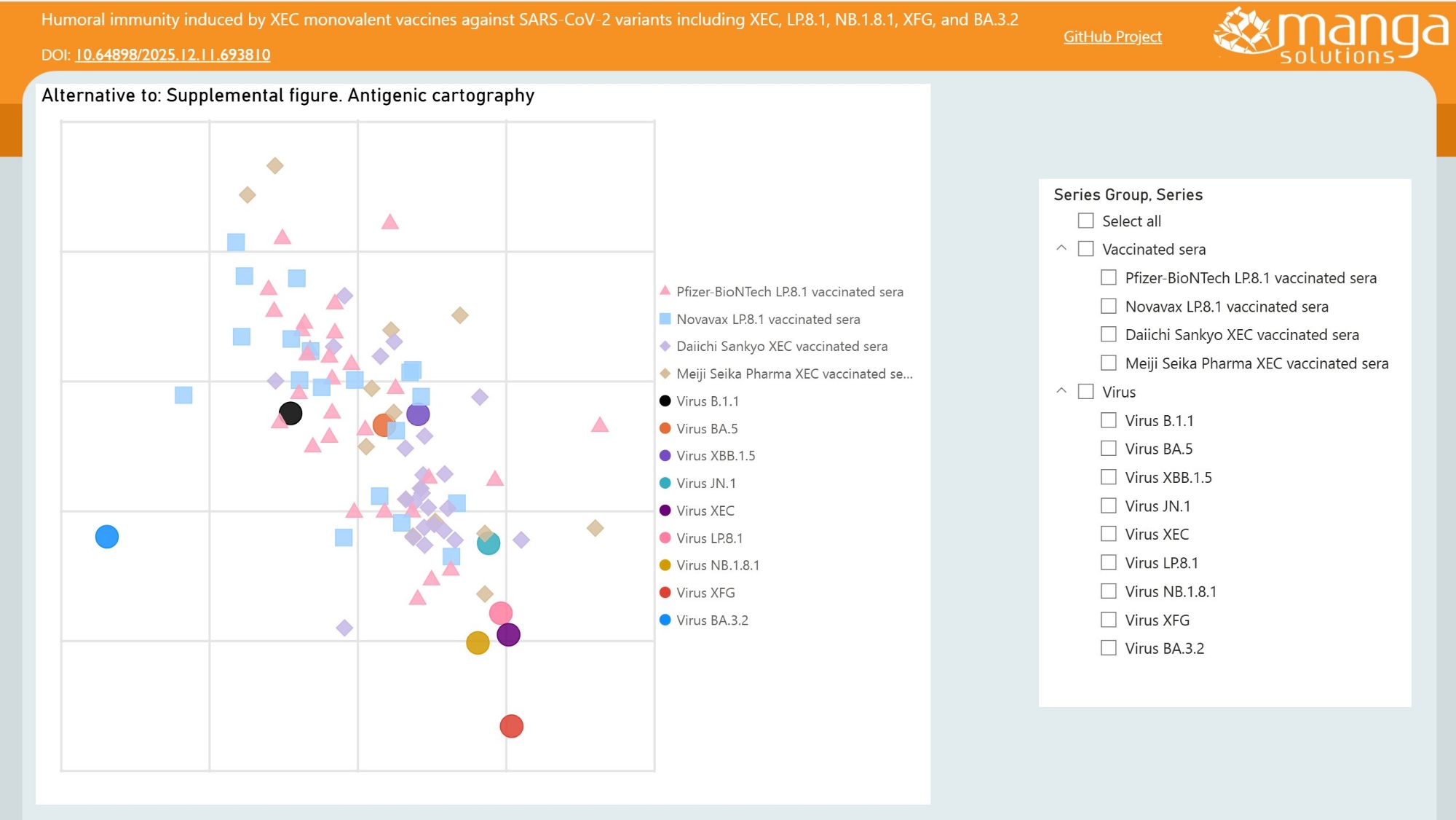This screenshot has width=1456, height=820.
Task: Enable the Virus XEC checkbox
Action: click(x=1108, y=534)
